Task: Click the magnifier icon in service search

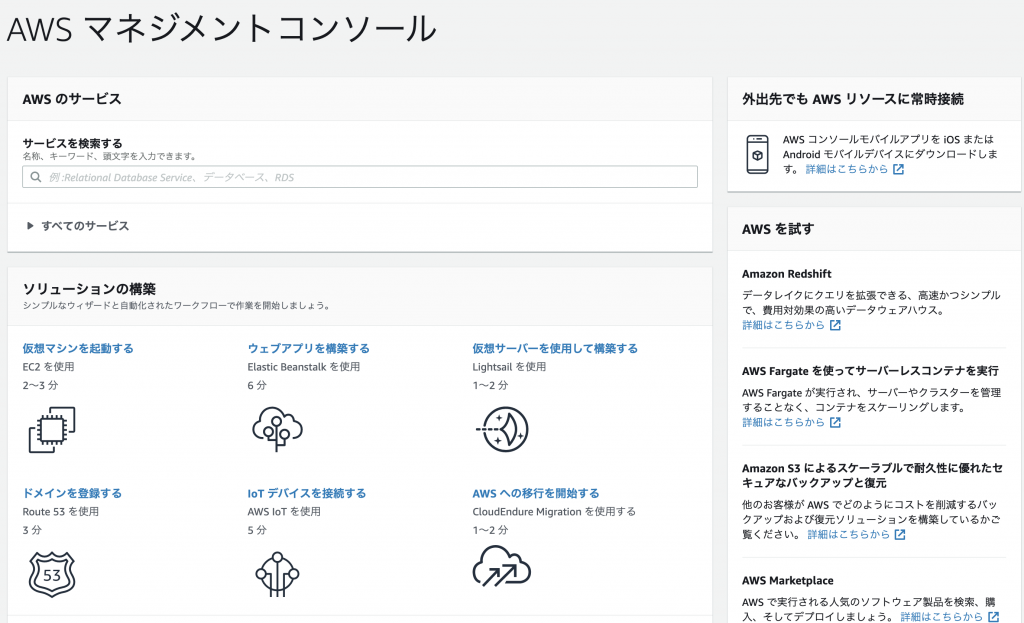Action: pos(36,177)
